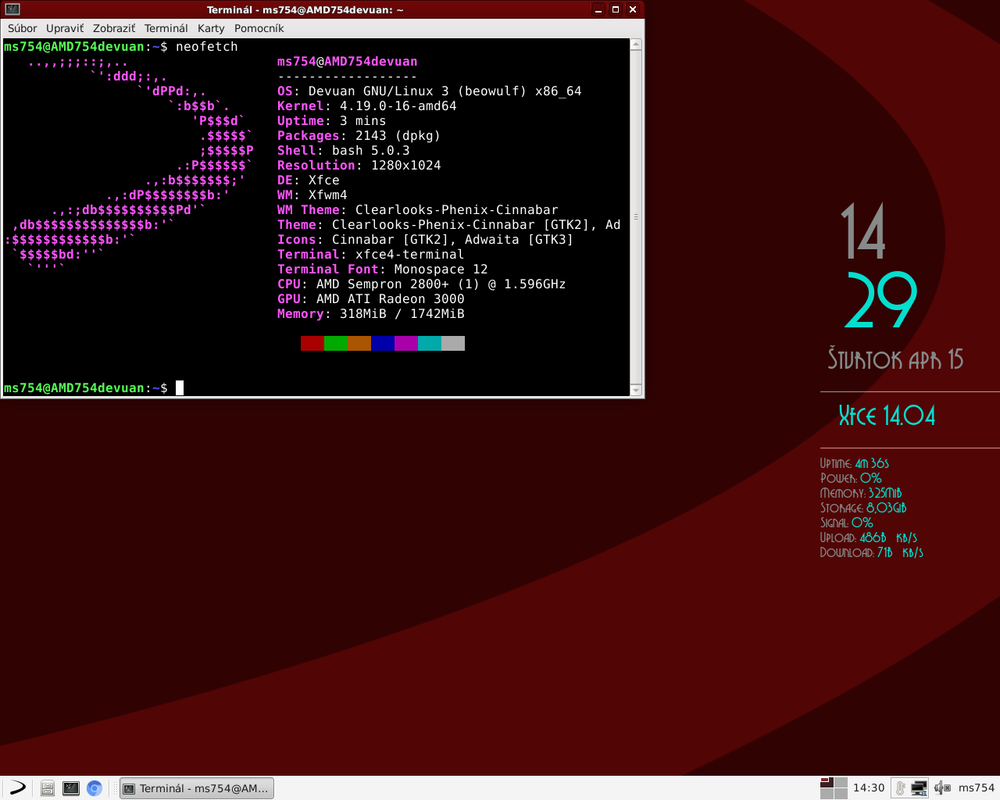Image resolution: width=1000 pixels, height=800 pixels.
Task: Click the empty bottom prompt with cursor
Action: click(x=94, y=388)
